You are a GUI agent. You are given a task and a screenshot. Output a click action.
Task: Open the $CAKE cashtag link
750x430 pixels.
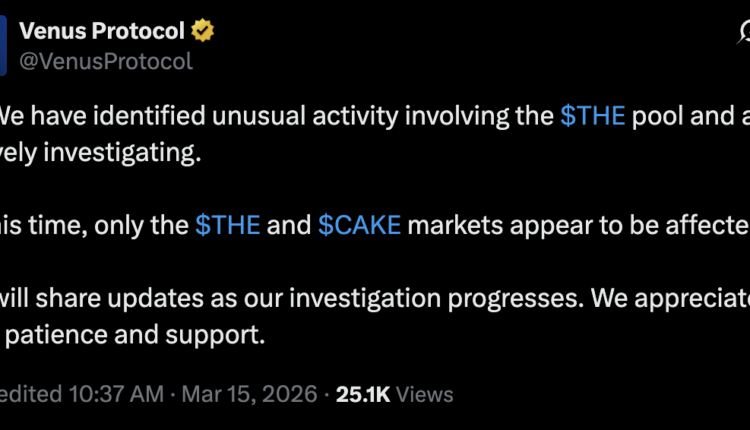tap(359, 224)
